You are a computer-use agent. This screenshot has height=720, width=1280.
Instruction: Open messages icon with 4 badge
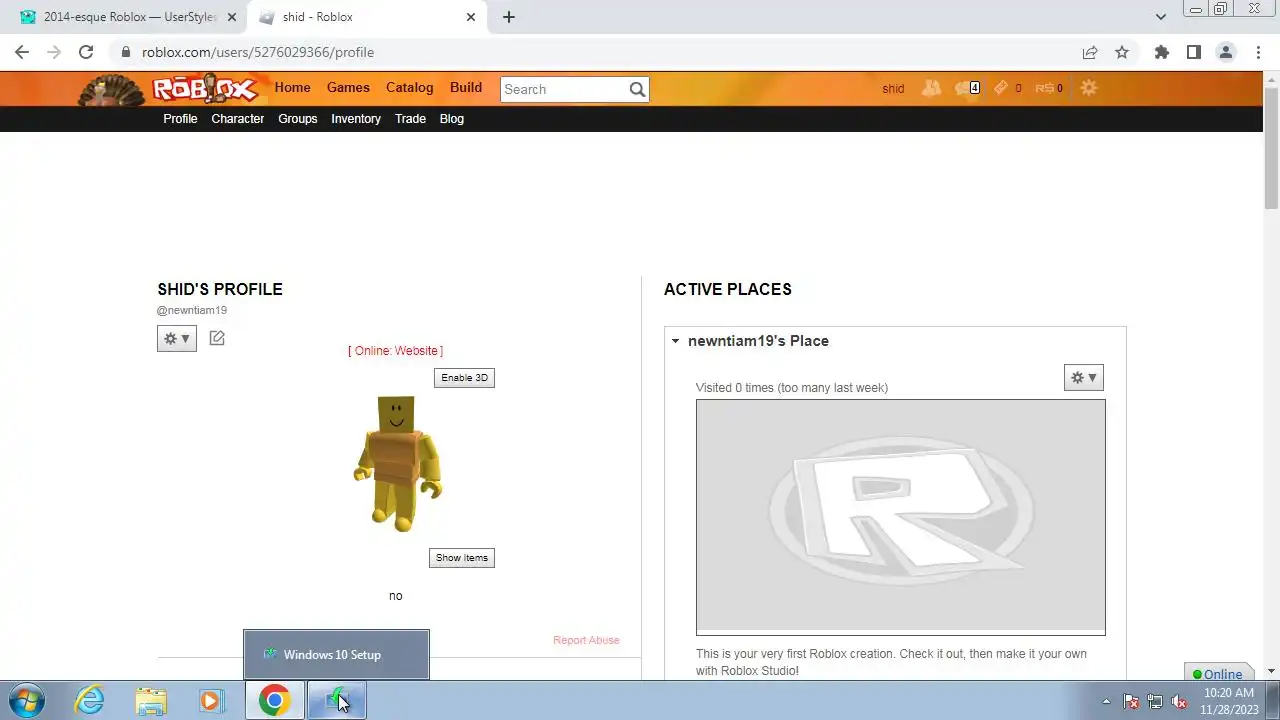(x=967, y=88)
